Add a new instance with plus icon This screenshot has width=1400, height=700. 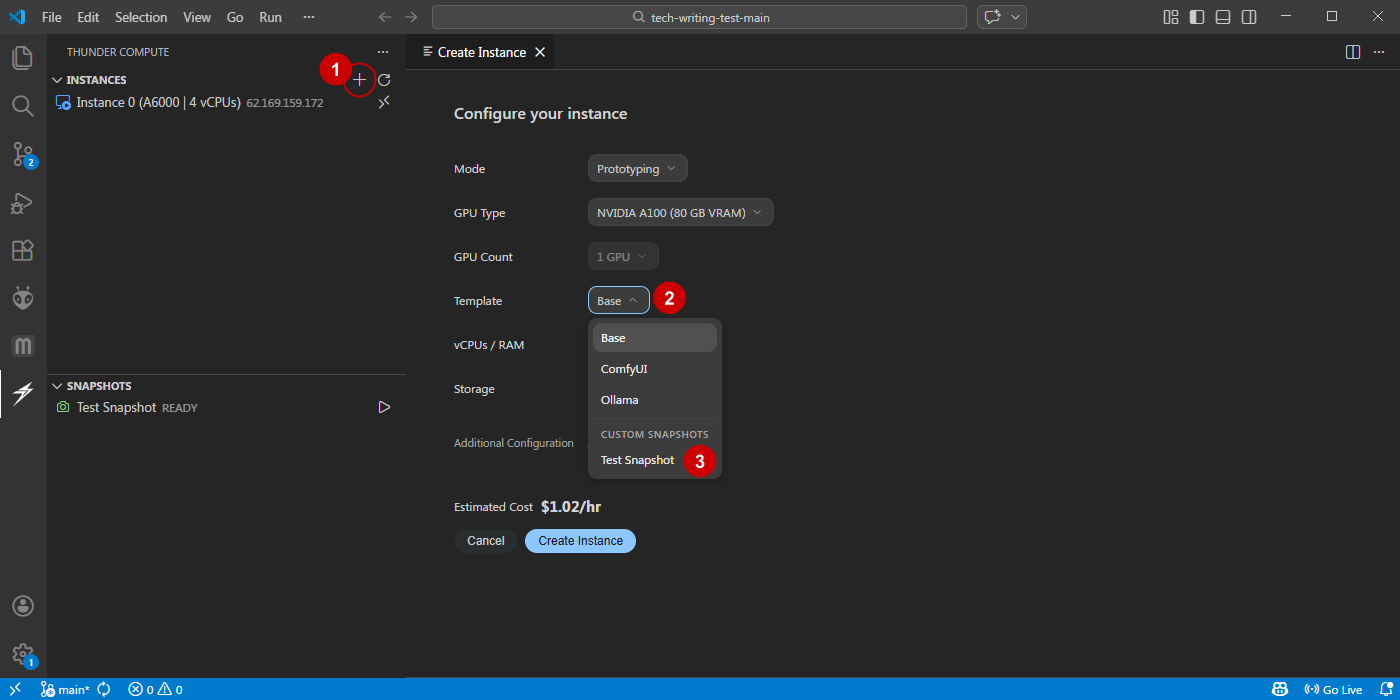pos(360,80)
